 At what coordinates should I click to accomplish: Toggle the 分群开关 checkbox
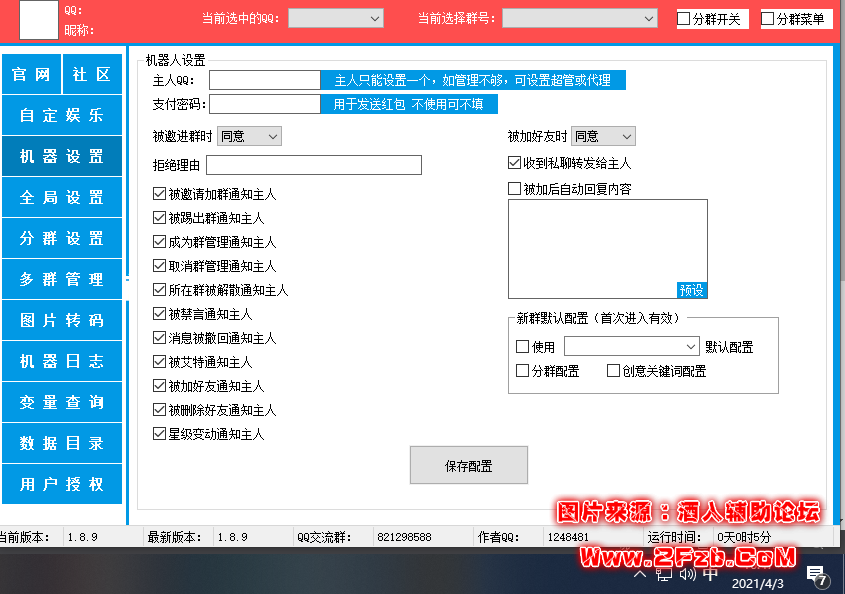[684, 19]
